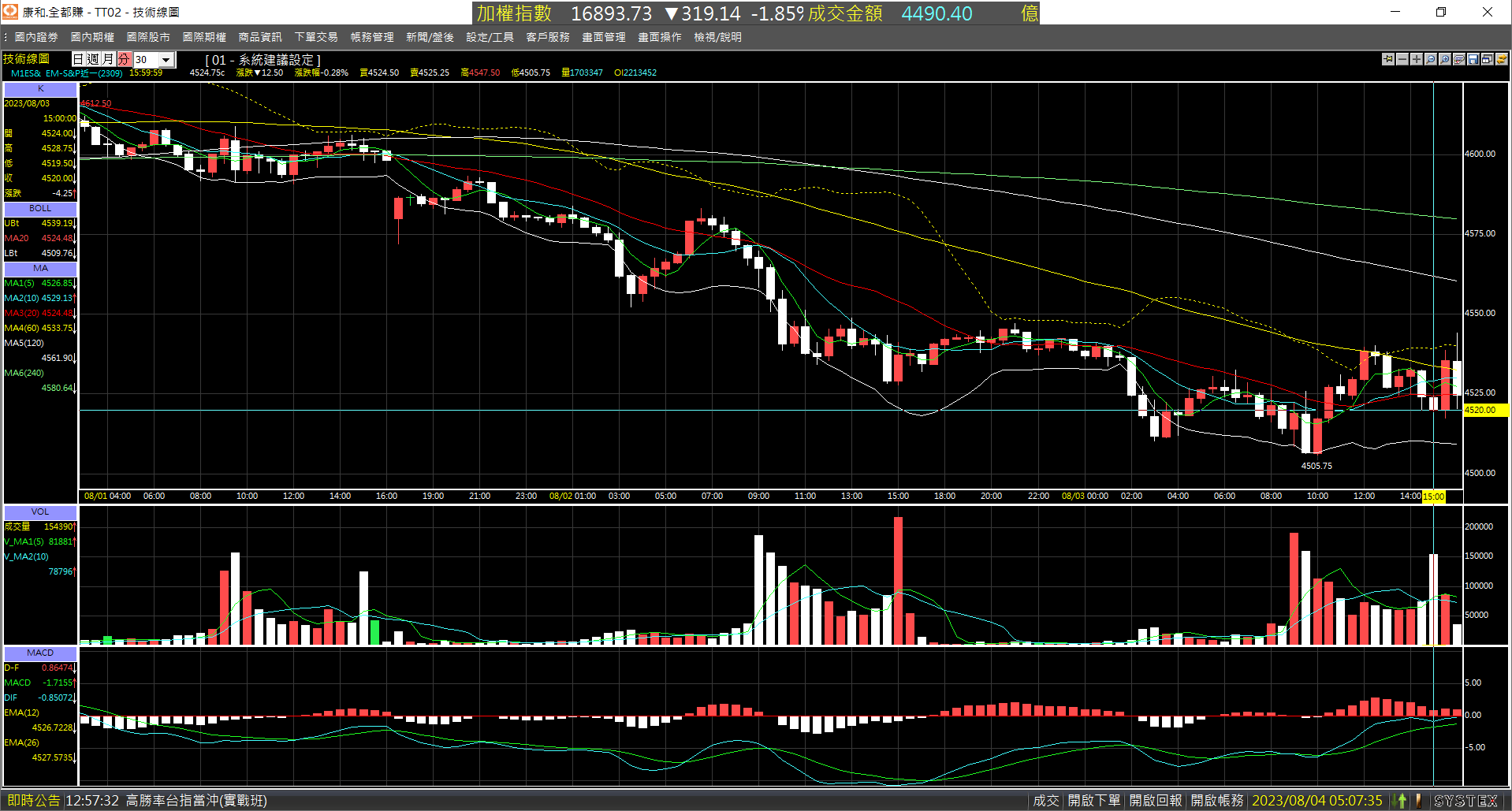Click the 成交金額 turnover ticker label
The width and height of the screenshot is (1512, 811).
(844, 13)
